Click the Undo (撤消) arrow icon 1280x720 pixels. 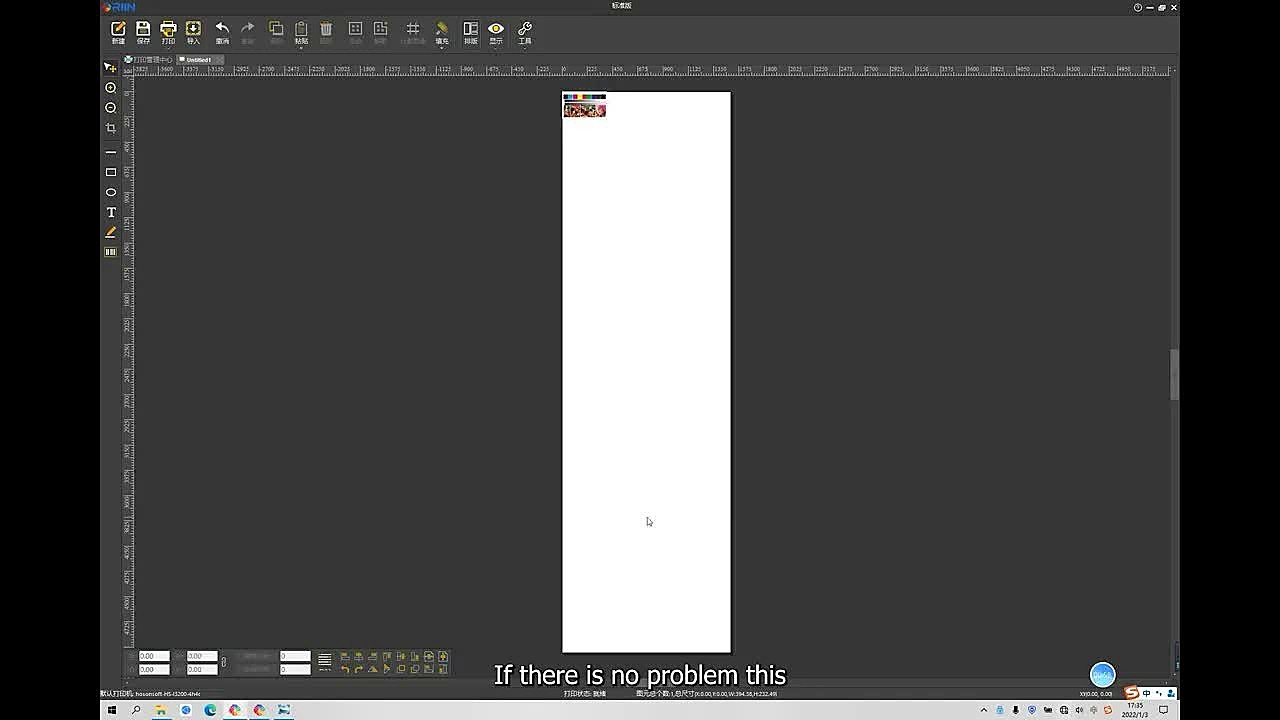(222, 32)
